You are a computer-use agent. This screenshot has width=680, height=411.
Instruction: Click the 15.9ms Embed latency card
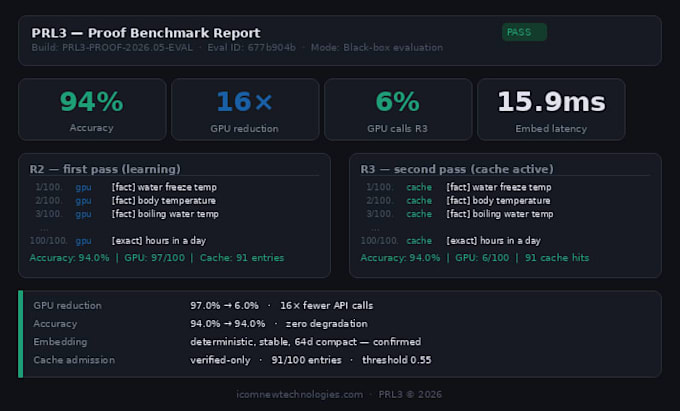551,109
